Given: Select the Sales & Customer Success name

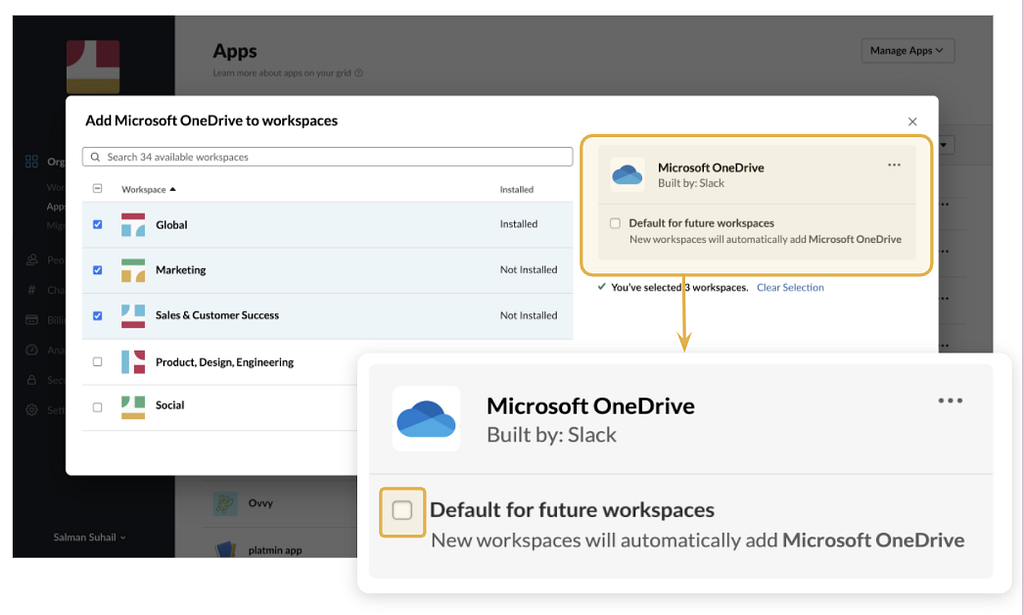Looking at the screenshot, I should [217, 315].
